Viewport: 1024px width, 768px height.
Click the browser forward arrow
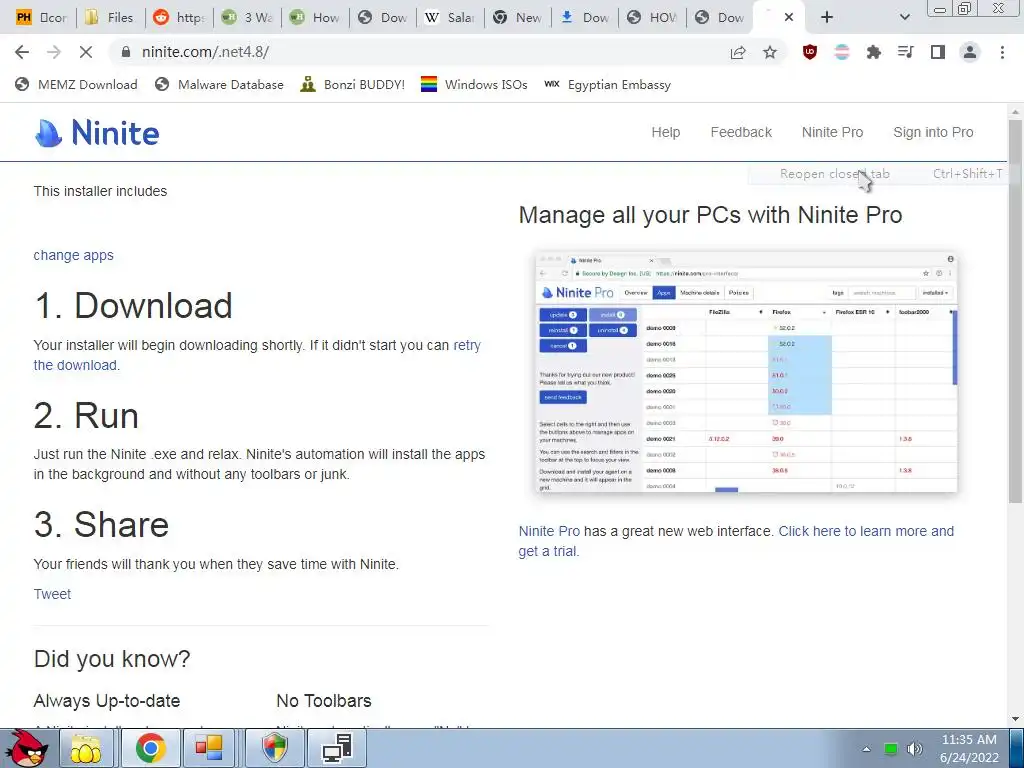coord(54,52)
